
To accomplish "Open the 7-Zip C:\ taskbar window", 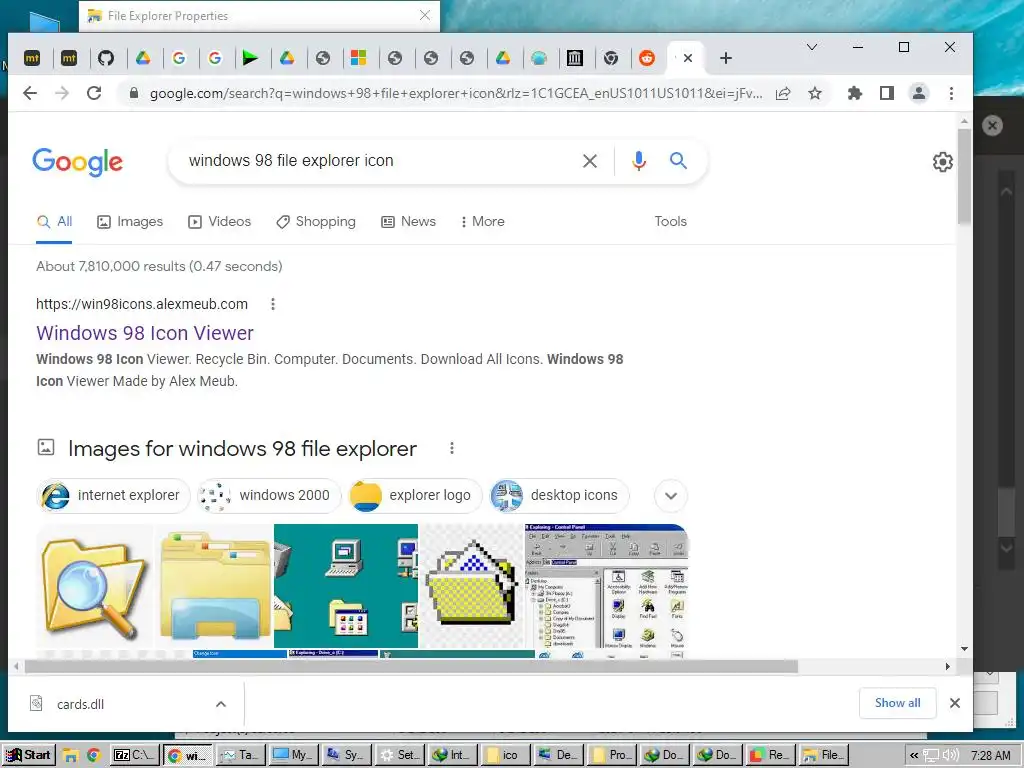I will pyautogui.click(x=134, y=755).
